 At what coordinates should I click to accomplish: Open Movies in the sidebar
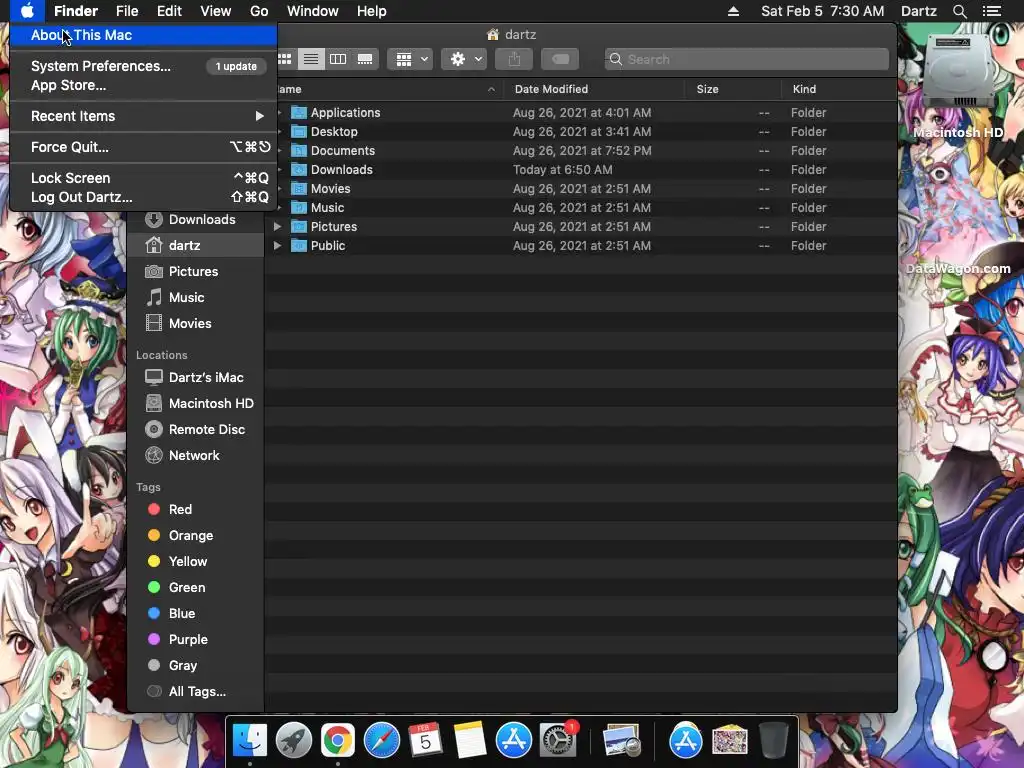click(x=196, y=323)
